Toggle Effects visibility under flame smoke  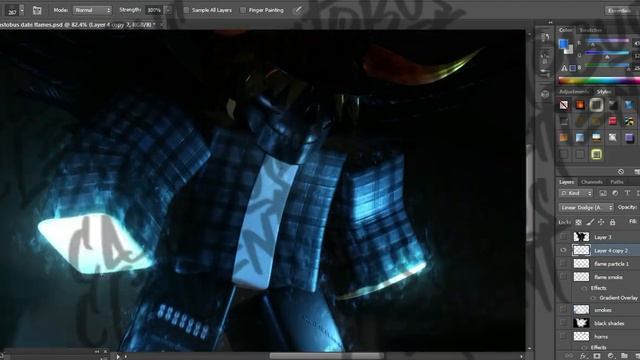click(584, 288)
